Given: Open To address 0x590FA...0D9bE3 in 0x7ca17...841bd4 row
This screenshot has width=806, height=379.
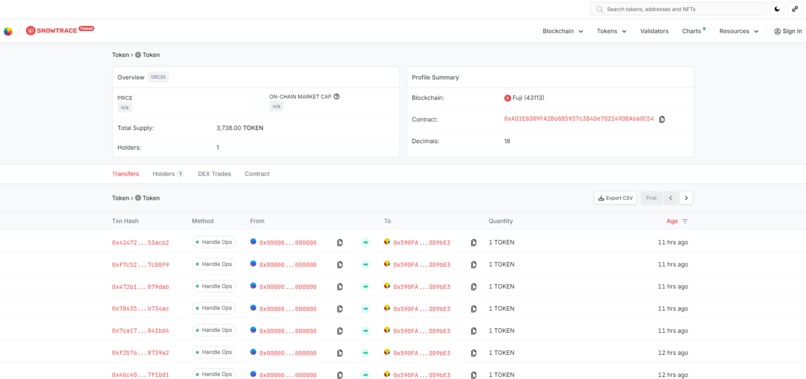Looking at the screenshot, I should pyautogui.click(x=422, y=331).
